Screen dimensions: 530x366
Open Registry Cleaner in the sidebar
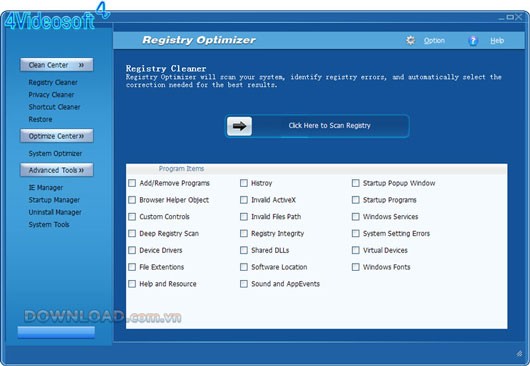pyautogui.click(x=53, y=82)
